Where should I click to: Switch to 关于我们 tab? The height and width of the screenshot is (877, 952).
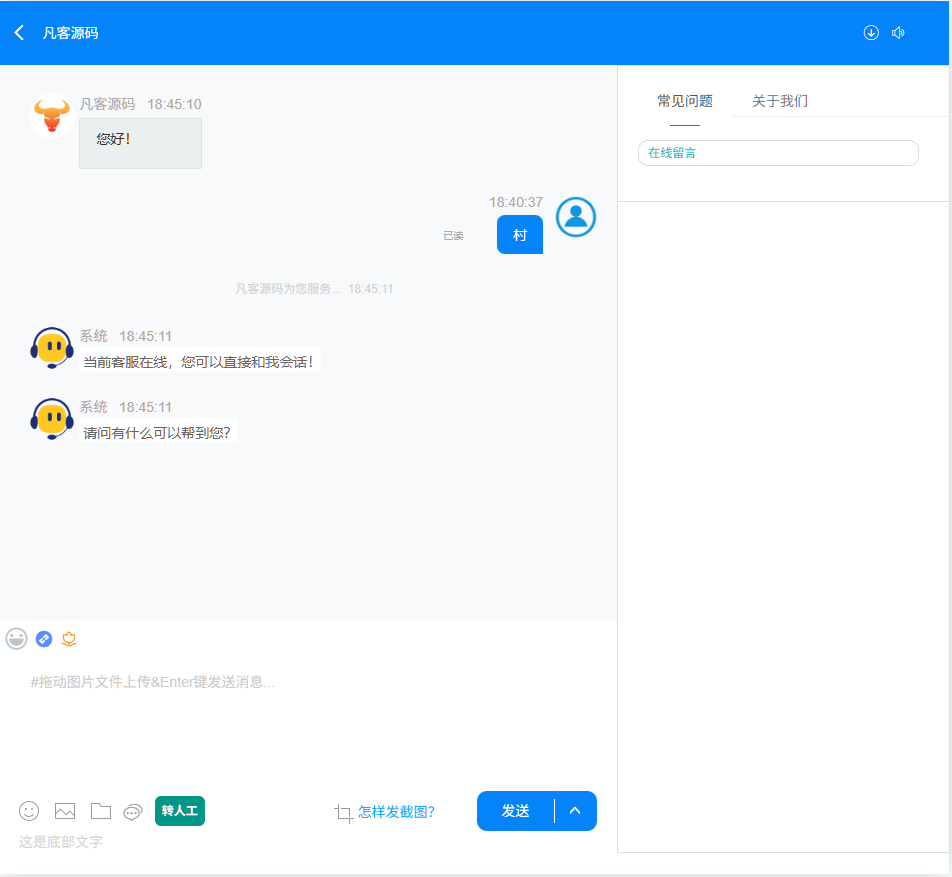pyautogui.click(x=780, y=101)
